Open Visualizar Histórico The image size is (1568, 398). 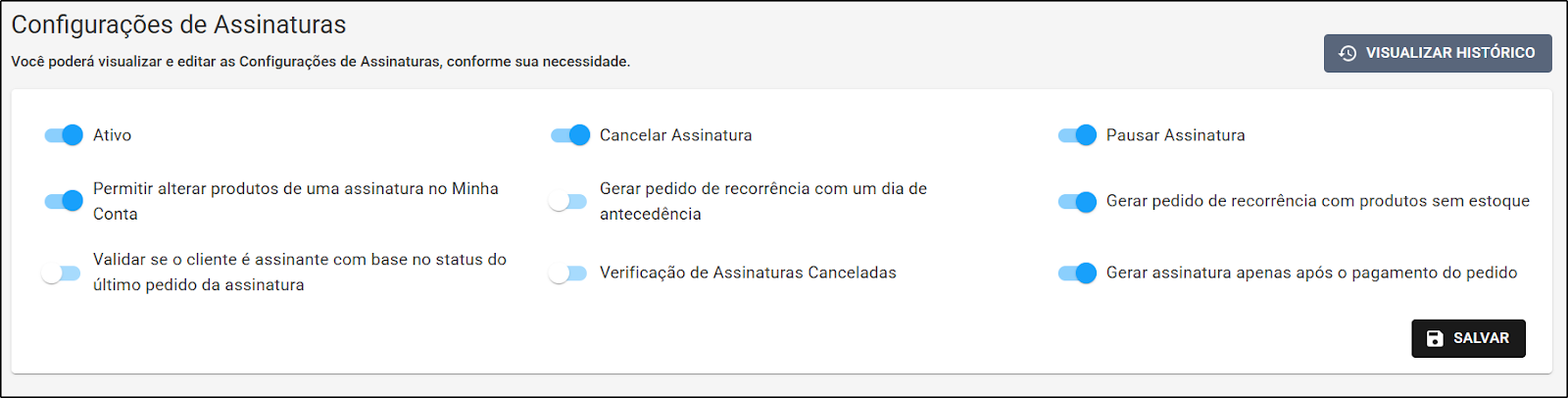click(x=1438, y=53)
